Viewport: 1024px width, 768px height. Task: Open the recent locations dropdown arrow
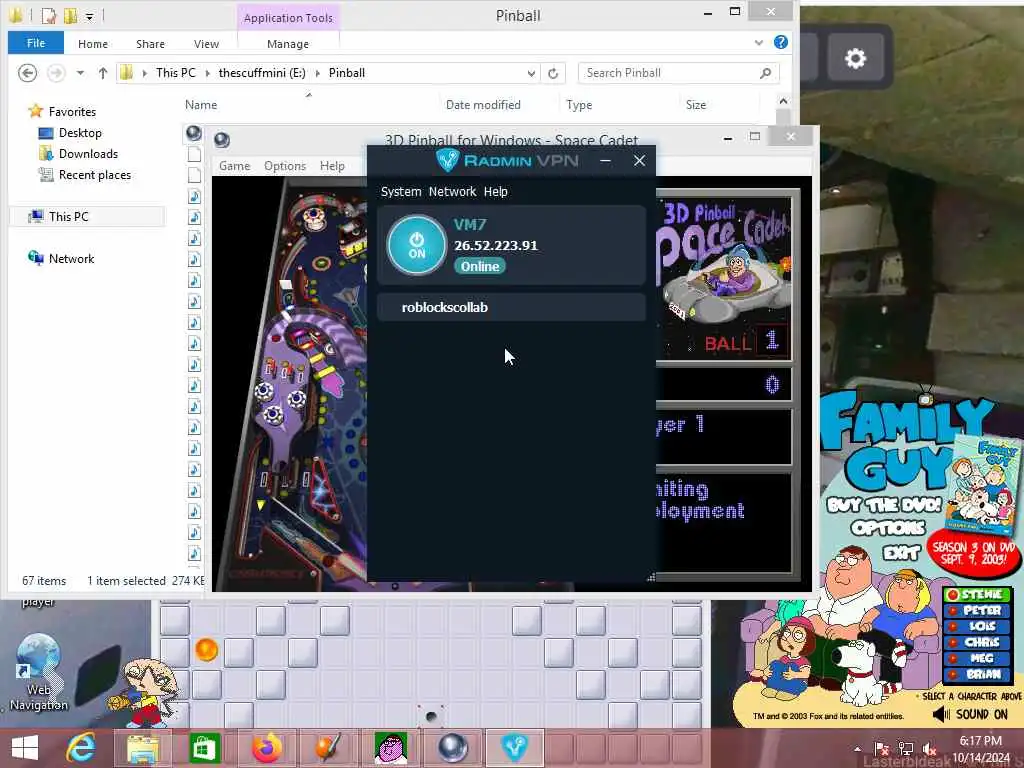coord(80,72)
